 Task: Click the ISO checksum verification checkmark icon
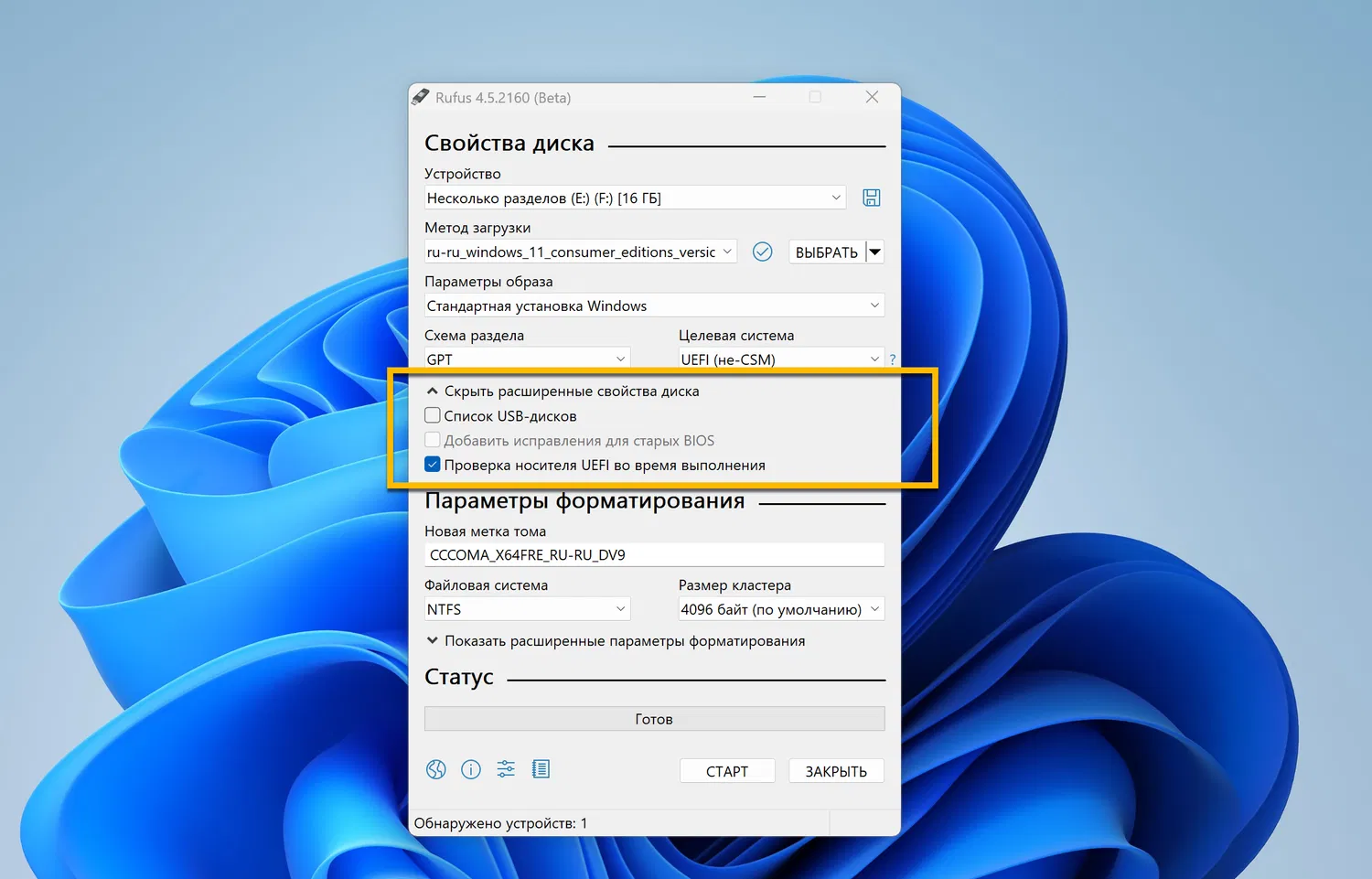point(762,252)
